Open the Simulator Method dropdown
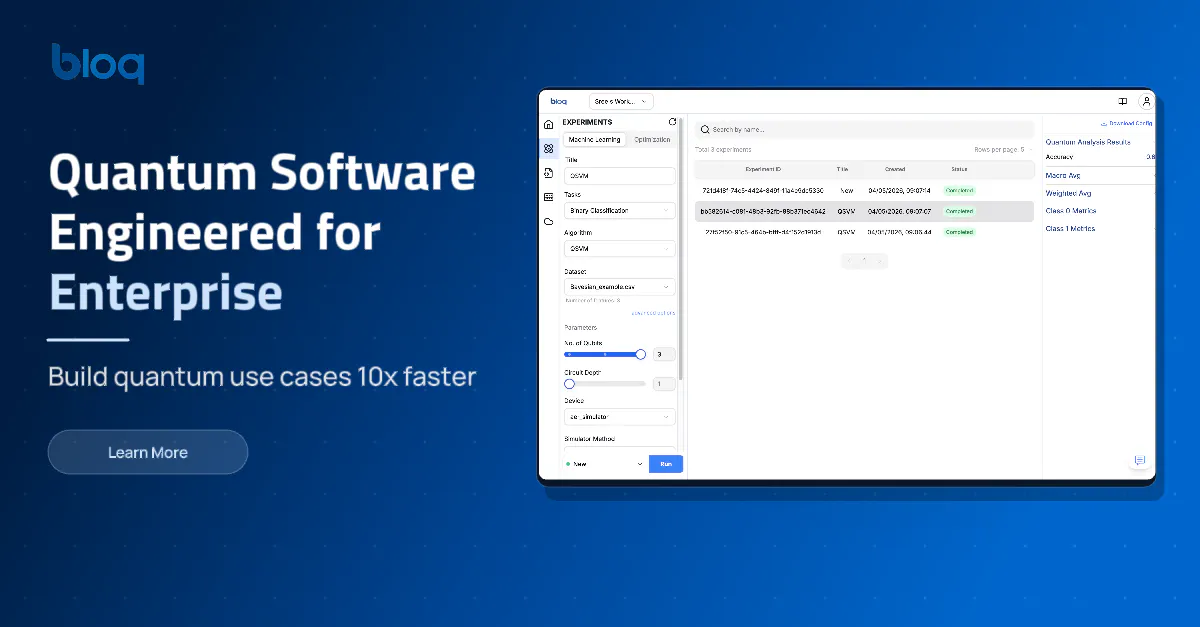This screenshot has width=1200, height=627. tap(620, 450)
